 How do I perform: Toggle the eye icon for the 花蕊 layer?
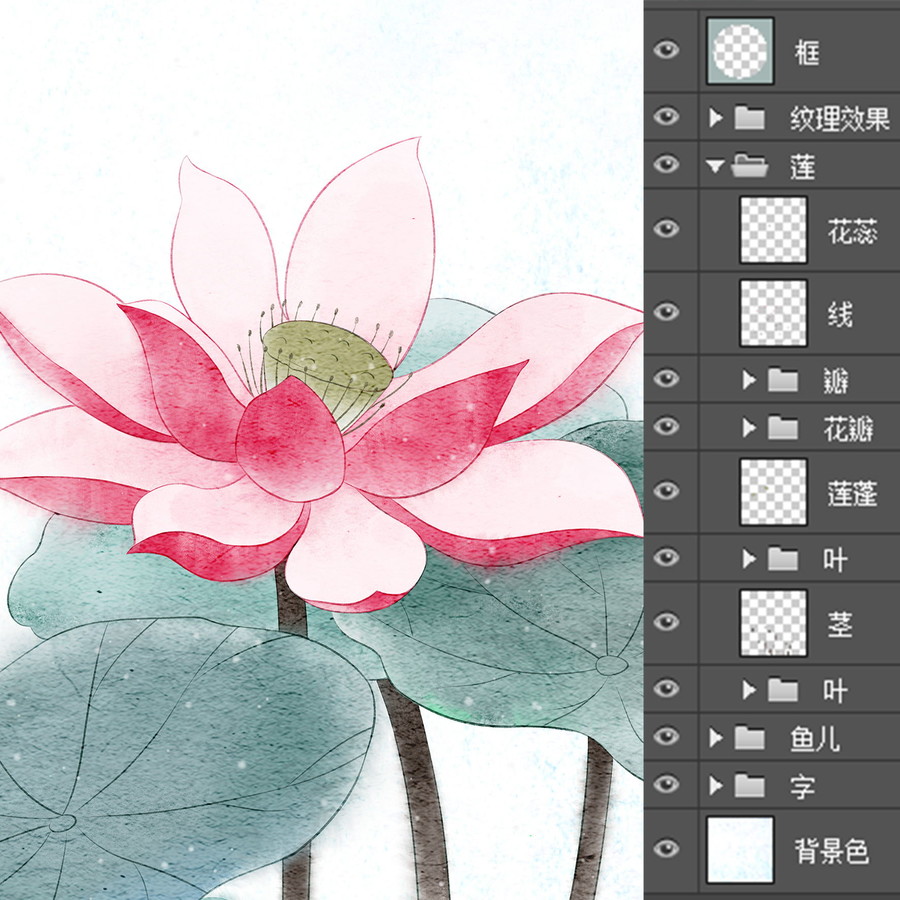pos(666,229)
